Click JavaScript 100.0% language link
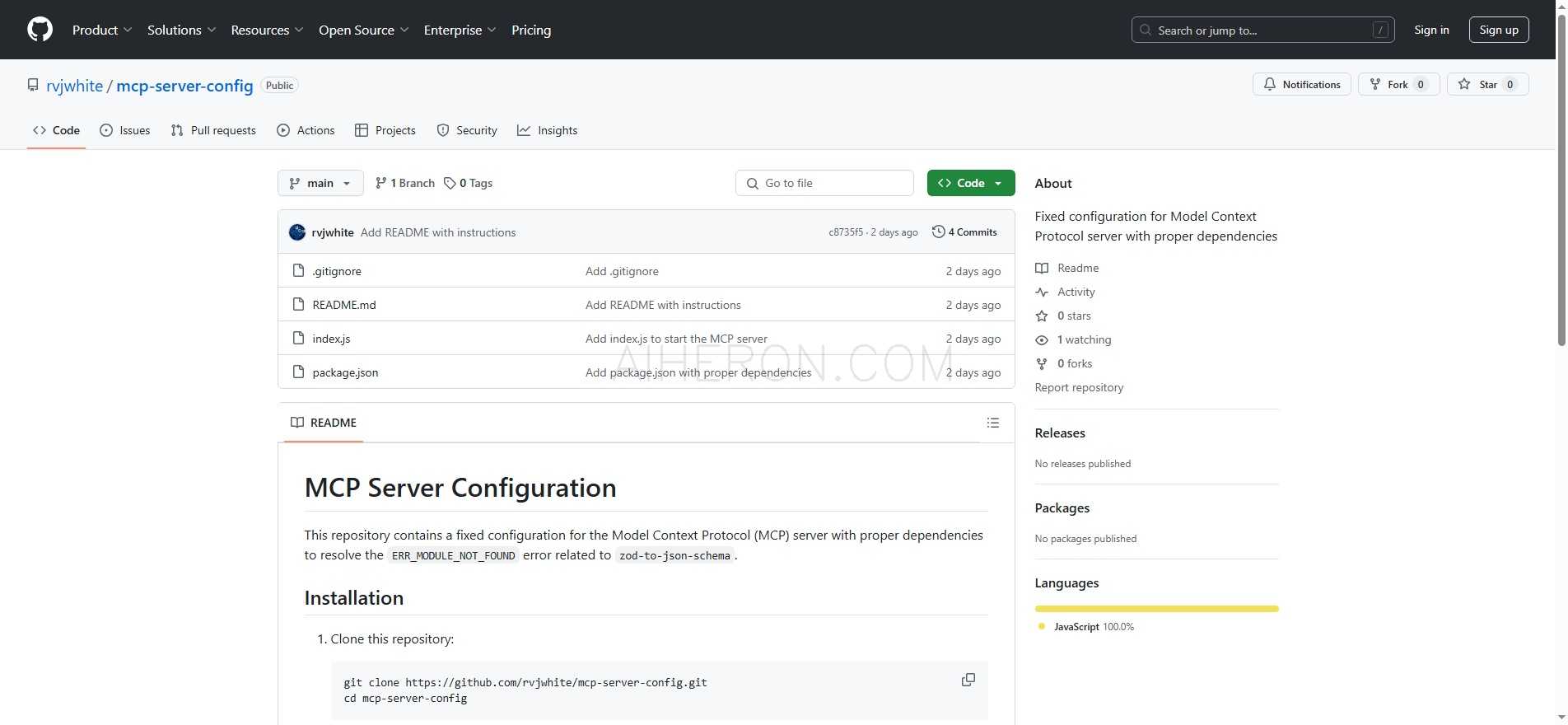The width and height of the screenshot is (1568, 725). (x=1086, y=627)
